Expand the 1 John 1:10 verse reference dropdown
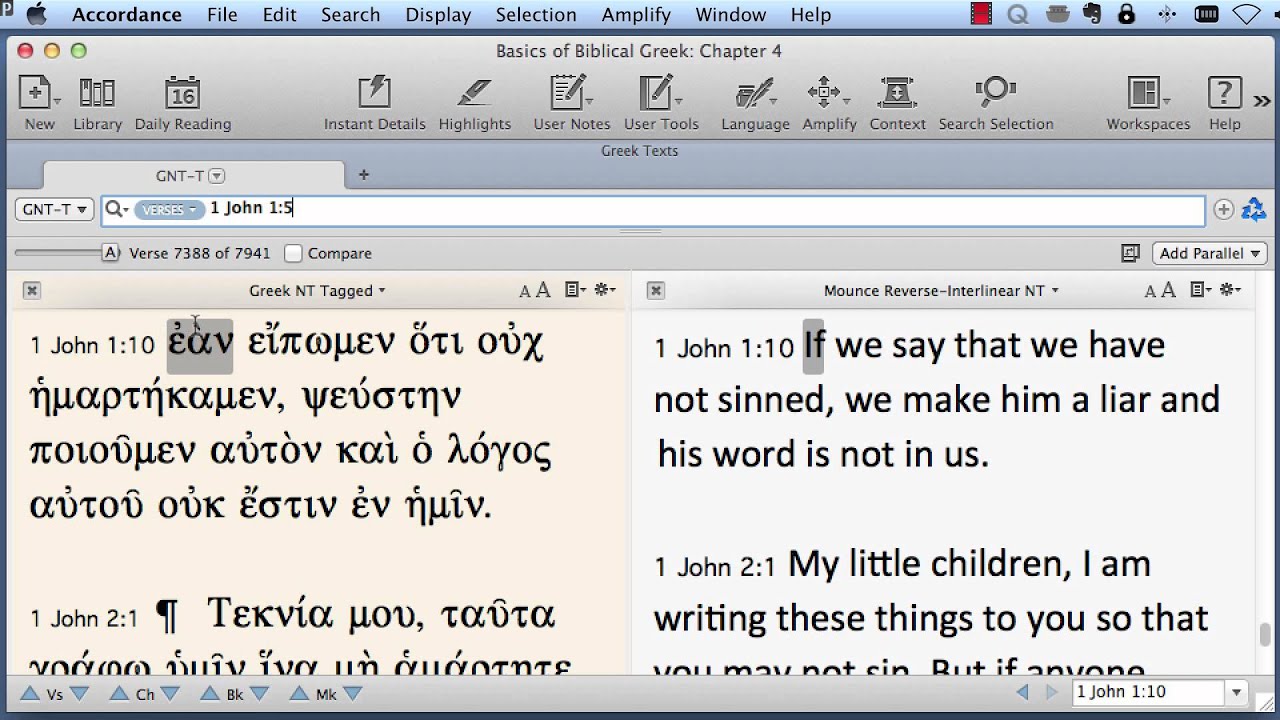The height and width of the screenshot is (720, 1280). [x=1236, y=692]
